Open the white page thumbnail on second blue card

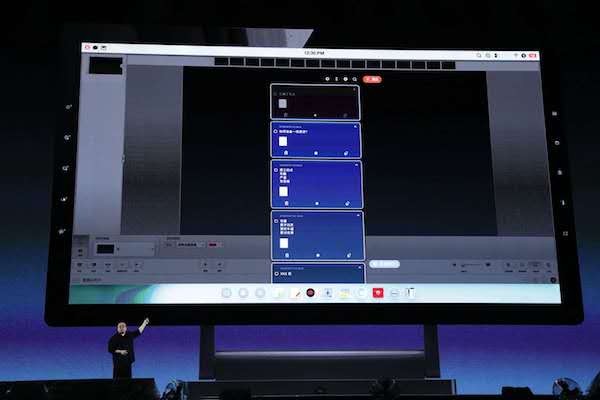284,191
